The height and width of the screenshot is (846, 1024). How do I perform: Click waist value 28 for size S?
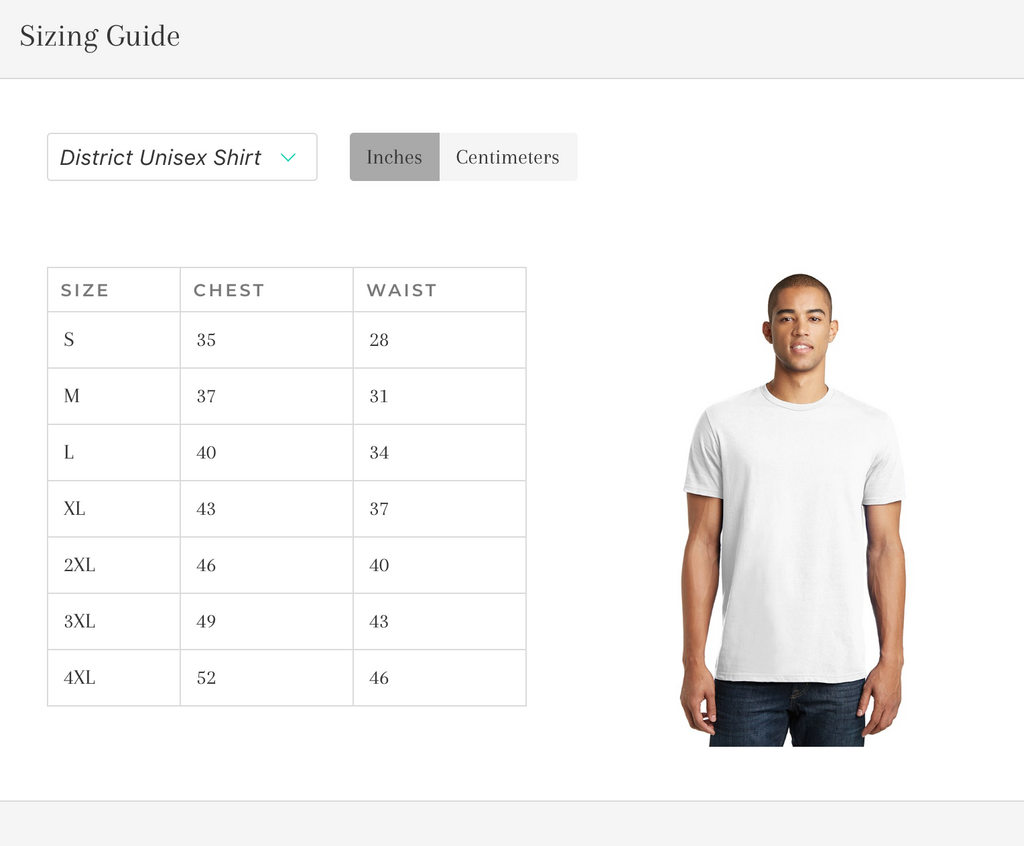point(379,340)
